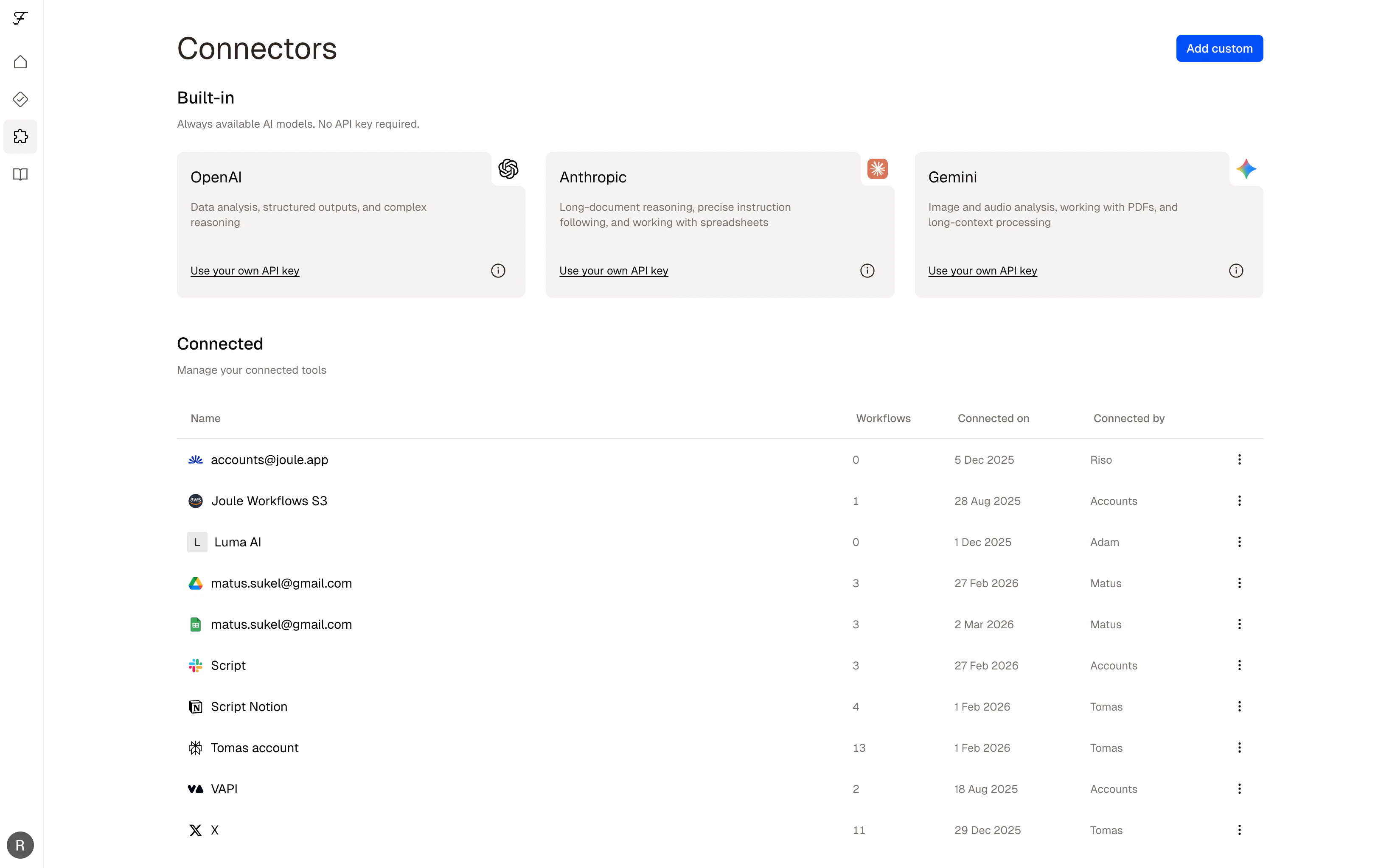
Task: Click the info icon on Gemini card
Action: pos(1236,270)
